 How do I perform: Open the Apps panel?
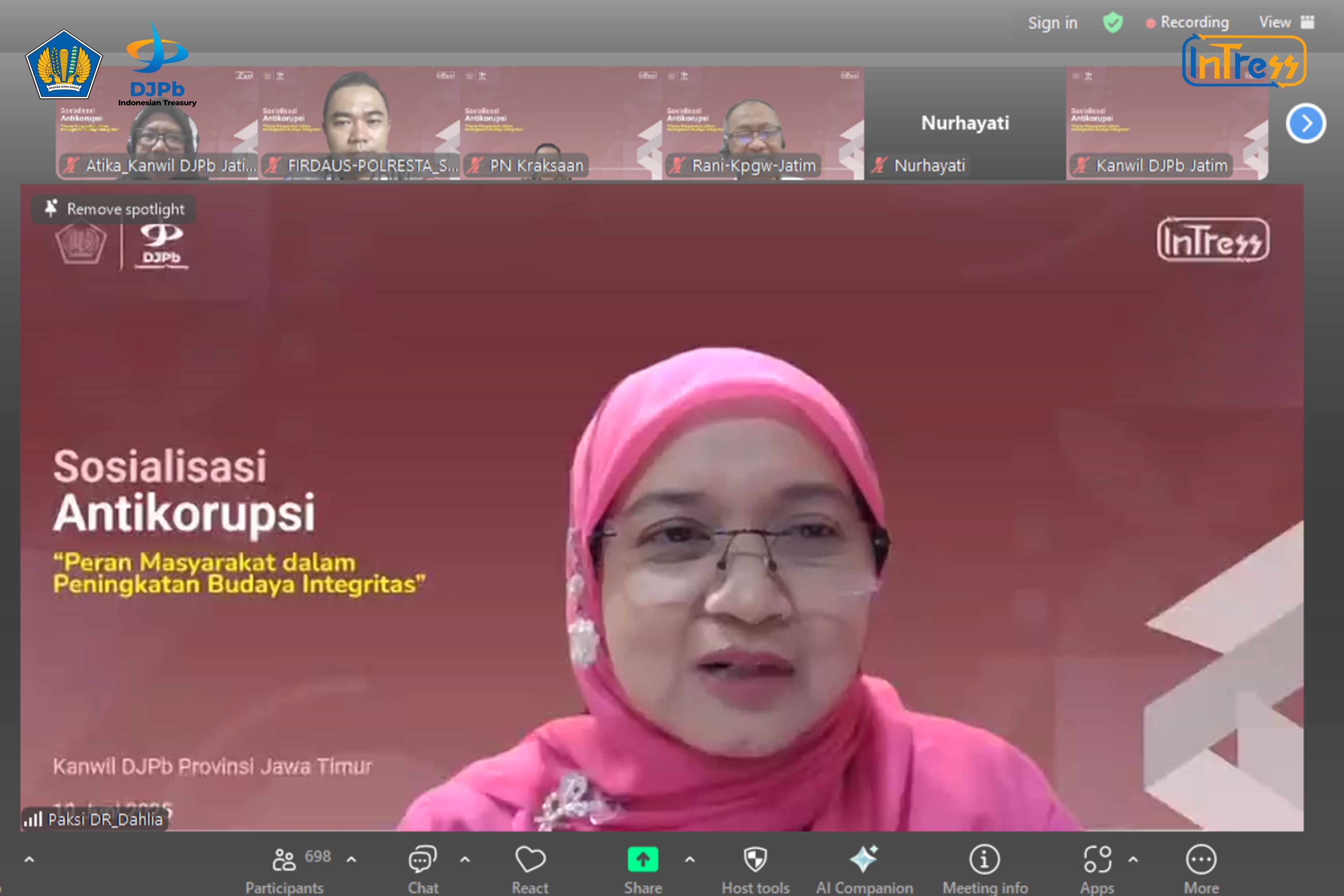[x=1097, y=869]
